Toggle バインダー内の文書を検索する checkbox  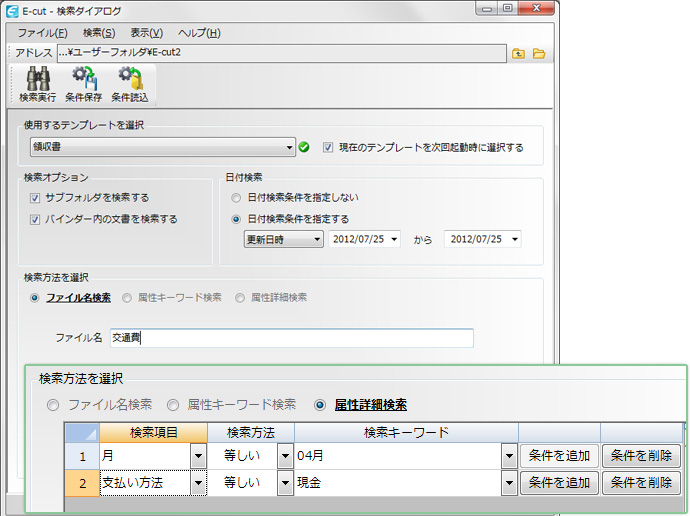coord(35,219)
